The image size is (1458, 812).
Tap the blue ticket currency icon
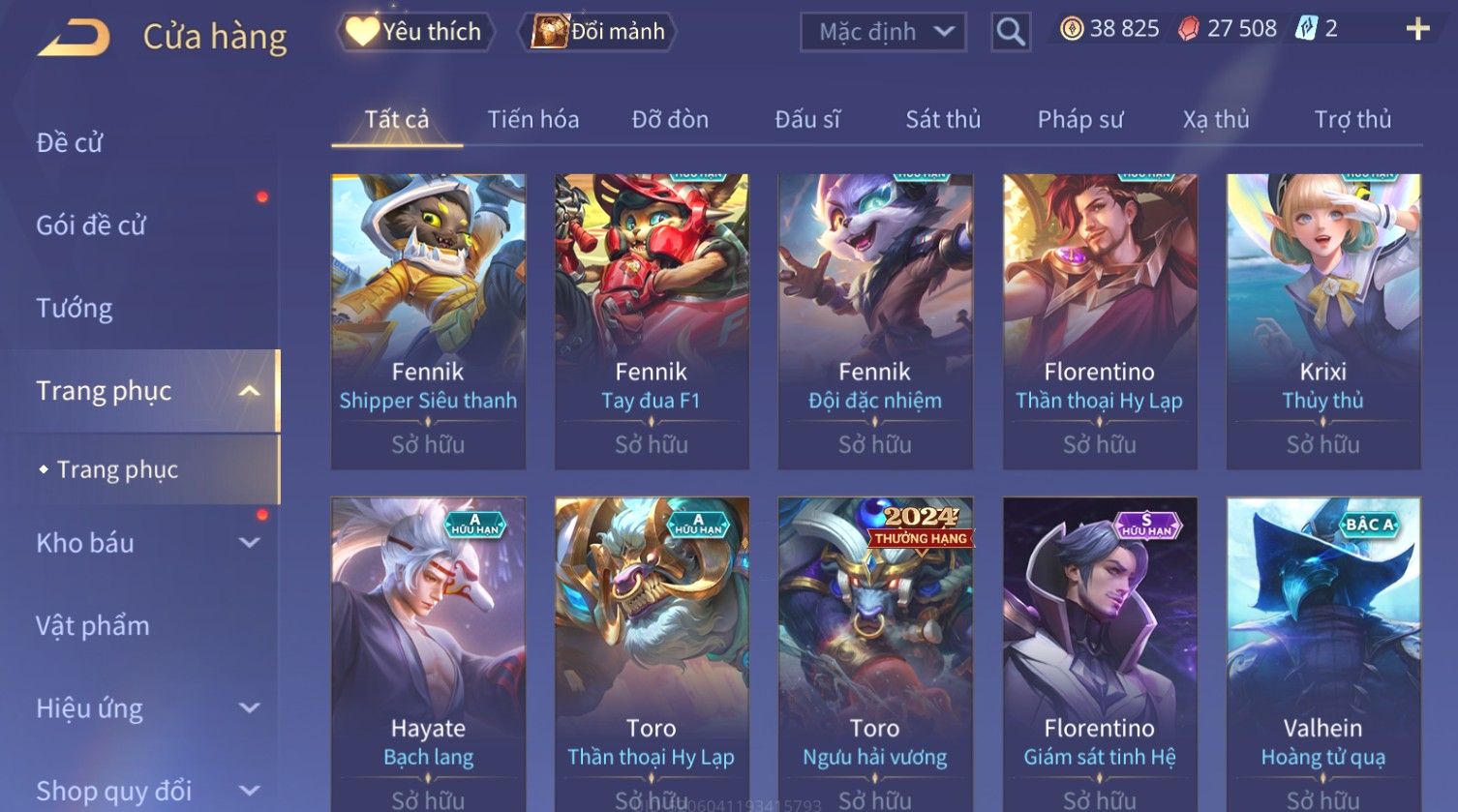[1306, 29]
